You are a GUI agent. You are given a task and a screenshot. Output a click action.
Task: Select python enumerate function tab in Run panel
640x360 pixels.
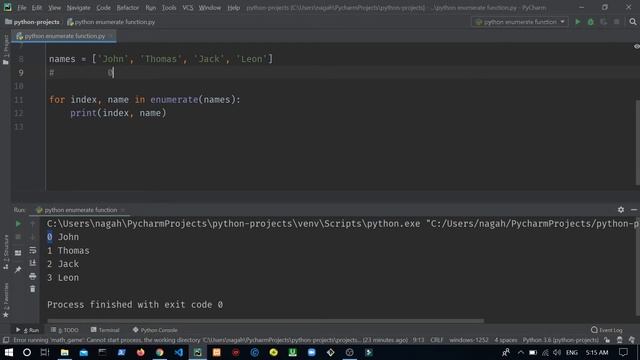tap(80, 210)
